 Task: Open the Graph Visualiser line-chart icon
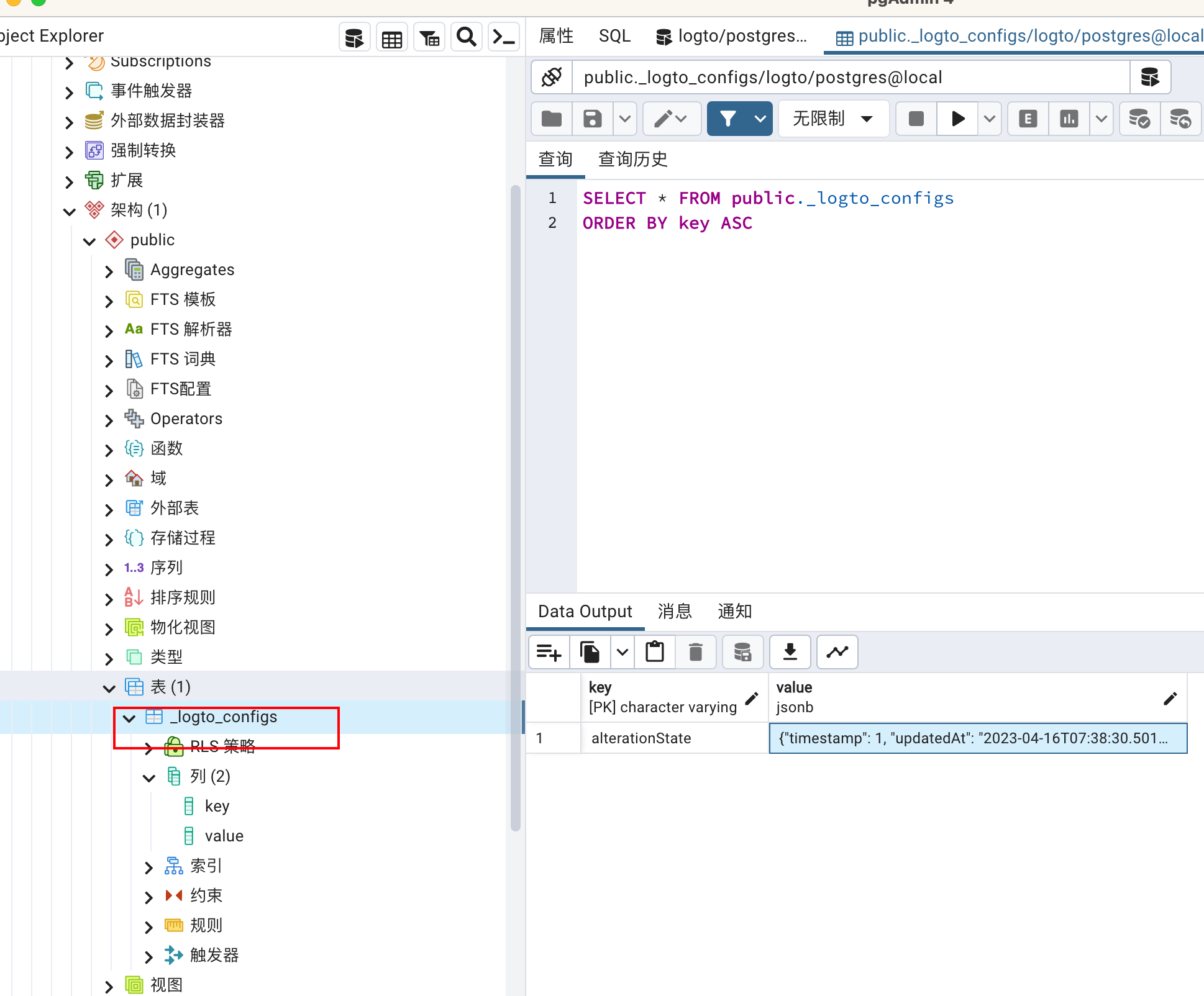click(x=837, y=652)
